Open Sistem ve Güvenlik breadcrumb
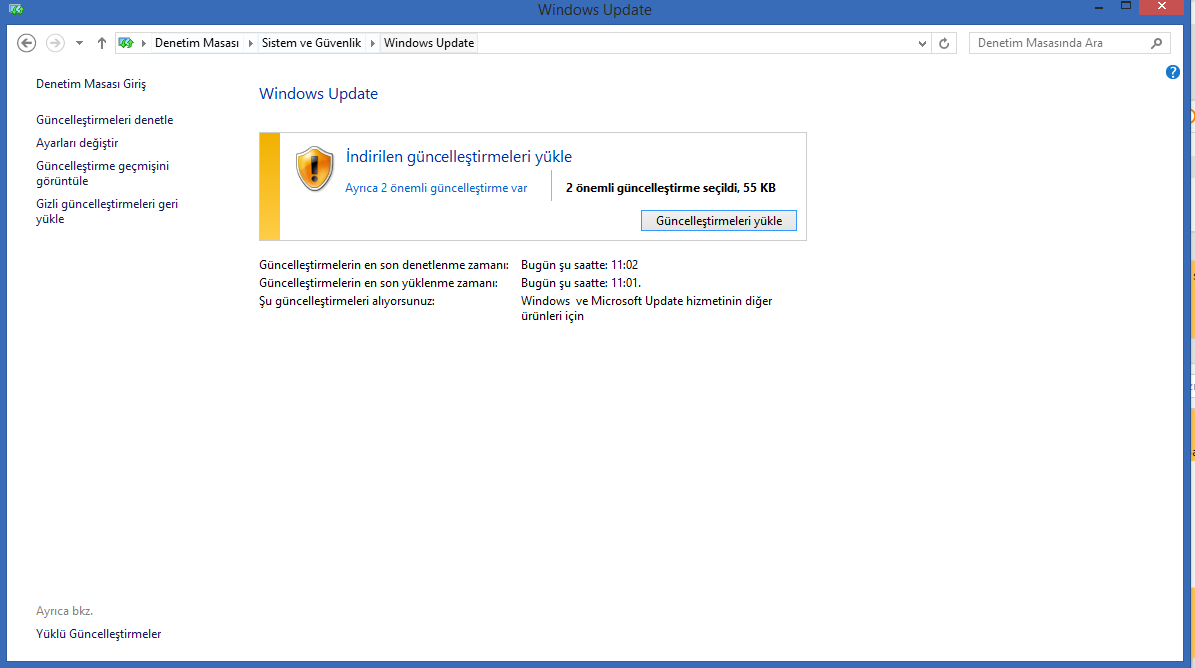The width and height of the screenshot is (1195, 668). [311, 43]
